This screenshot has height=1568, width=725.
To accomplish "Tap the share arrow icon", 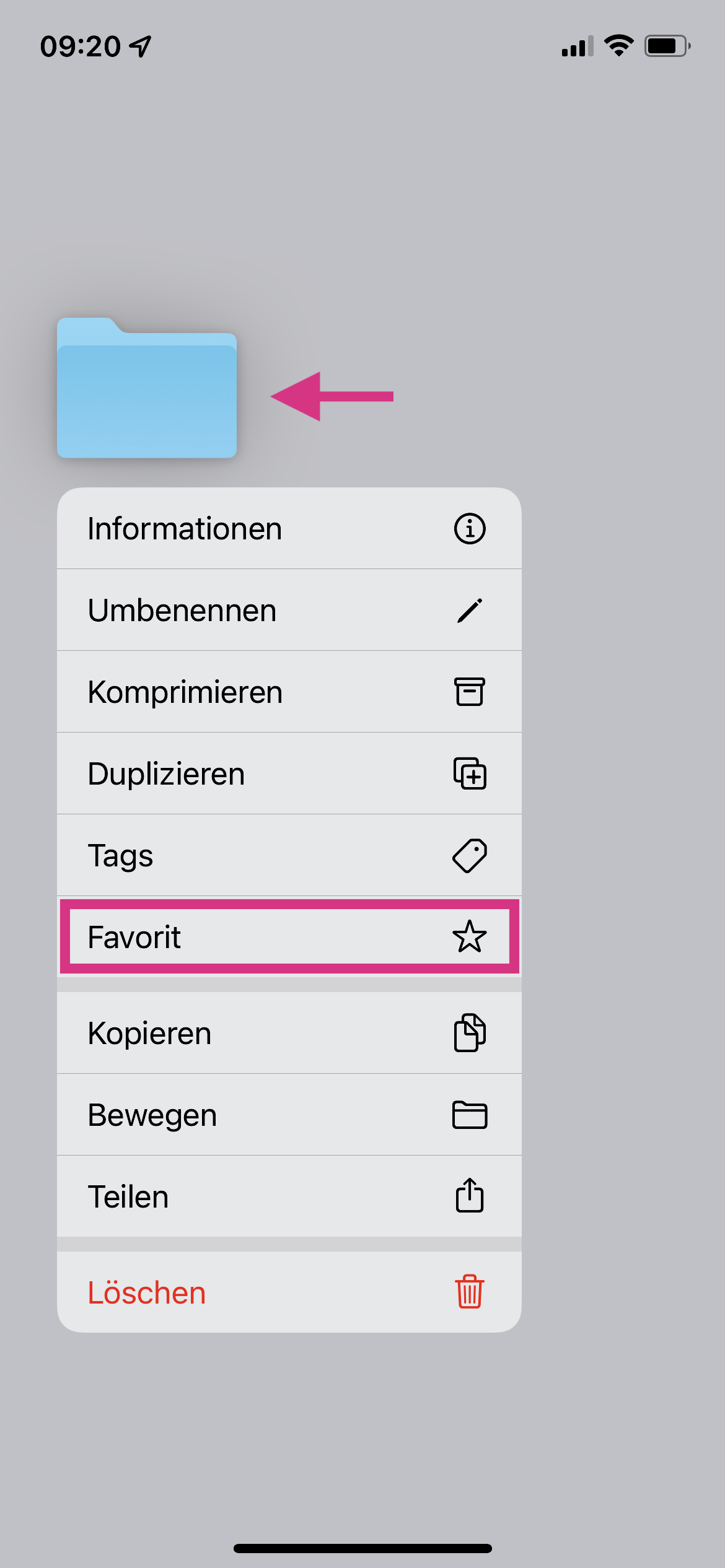I will coord(470,1195).
